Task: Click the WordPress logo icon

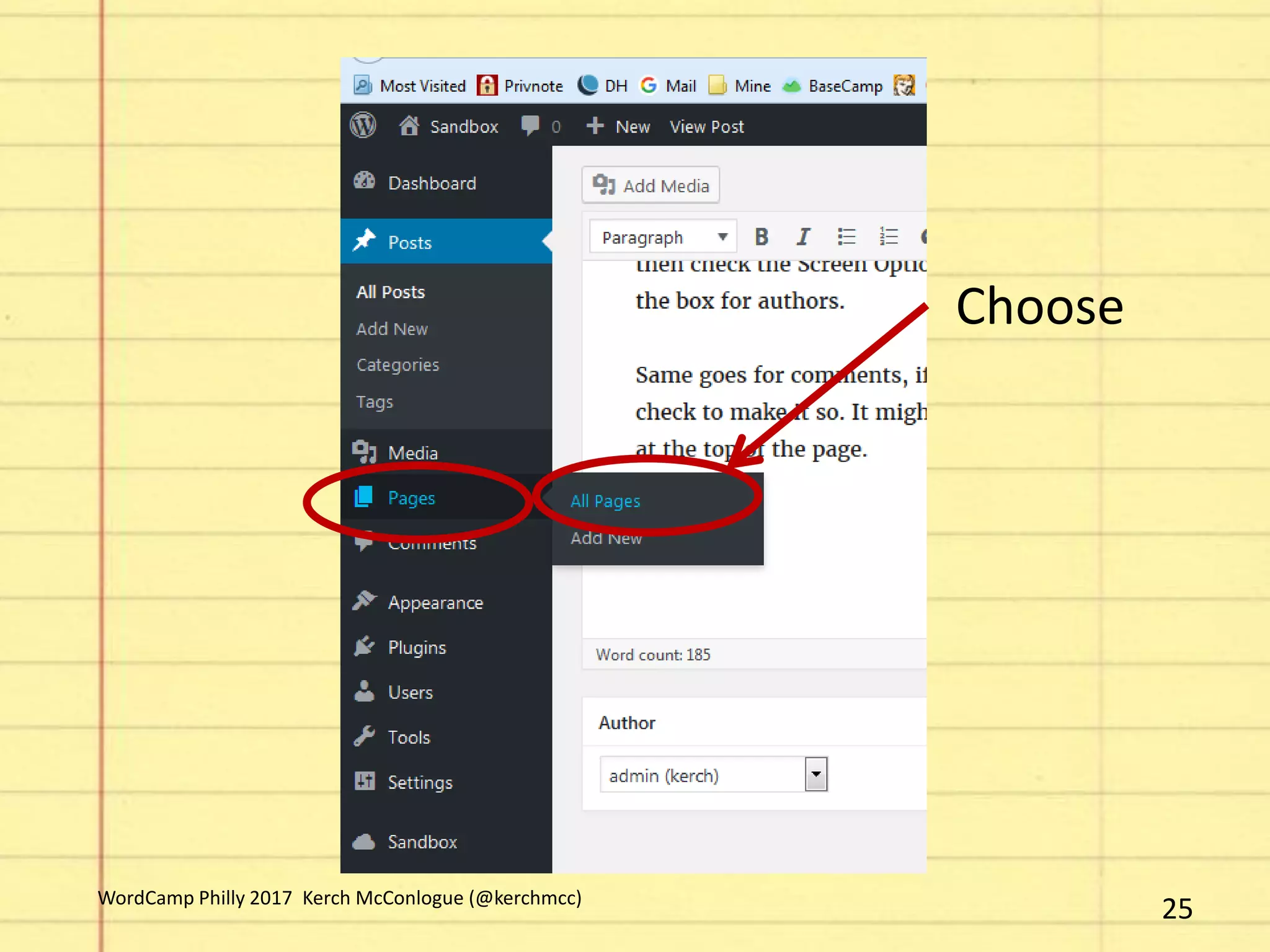Action: point(363,126)
